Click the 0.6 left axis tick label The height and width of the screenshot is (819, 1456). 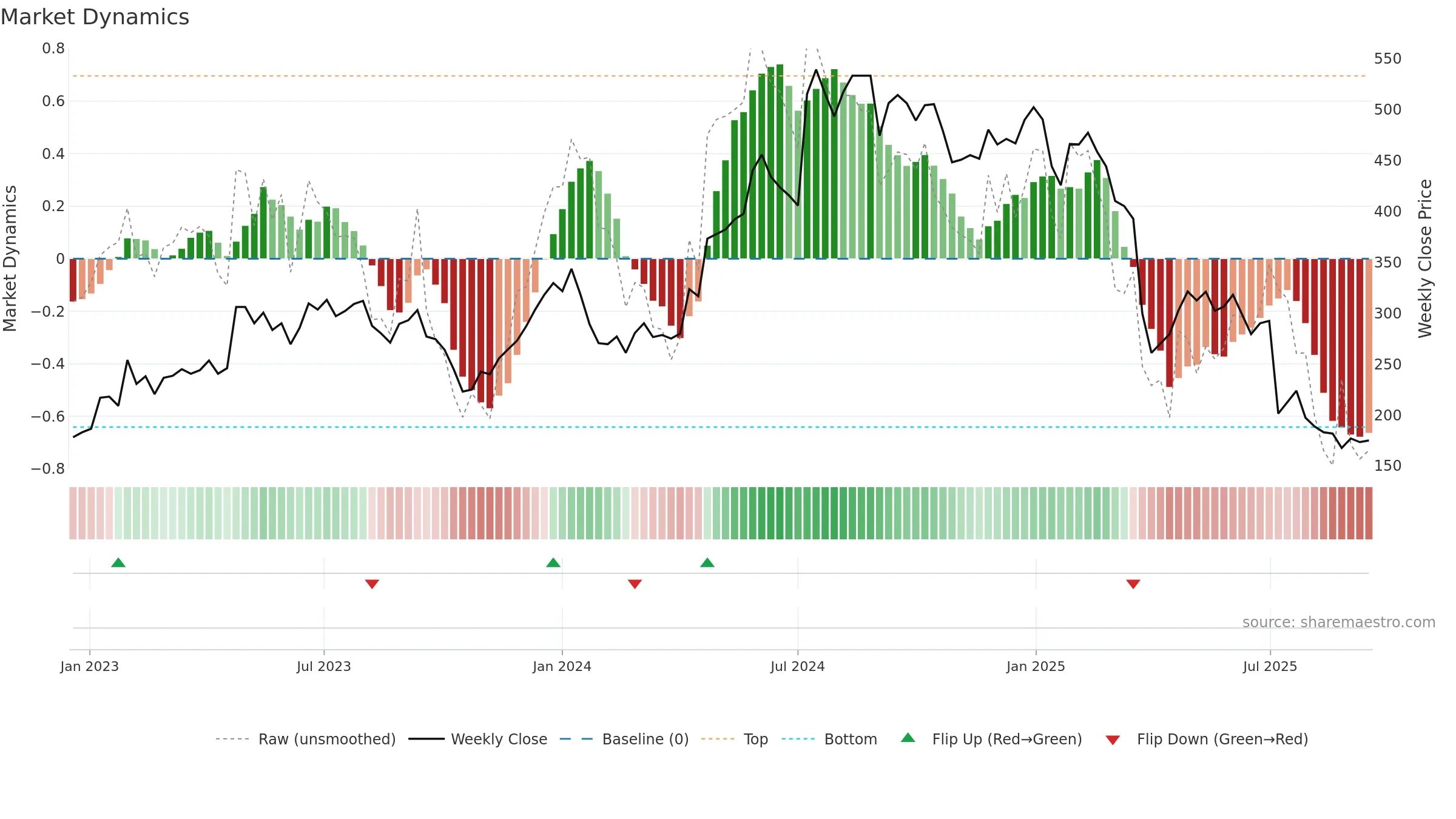[53, 101]
